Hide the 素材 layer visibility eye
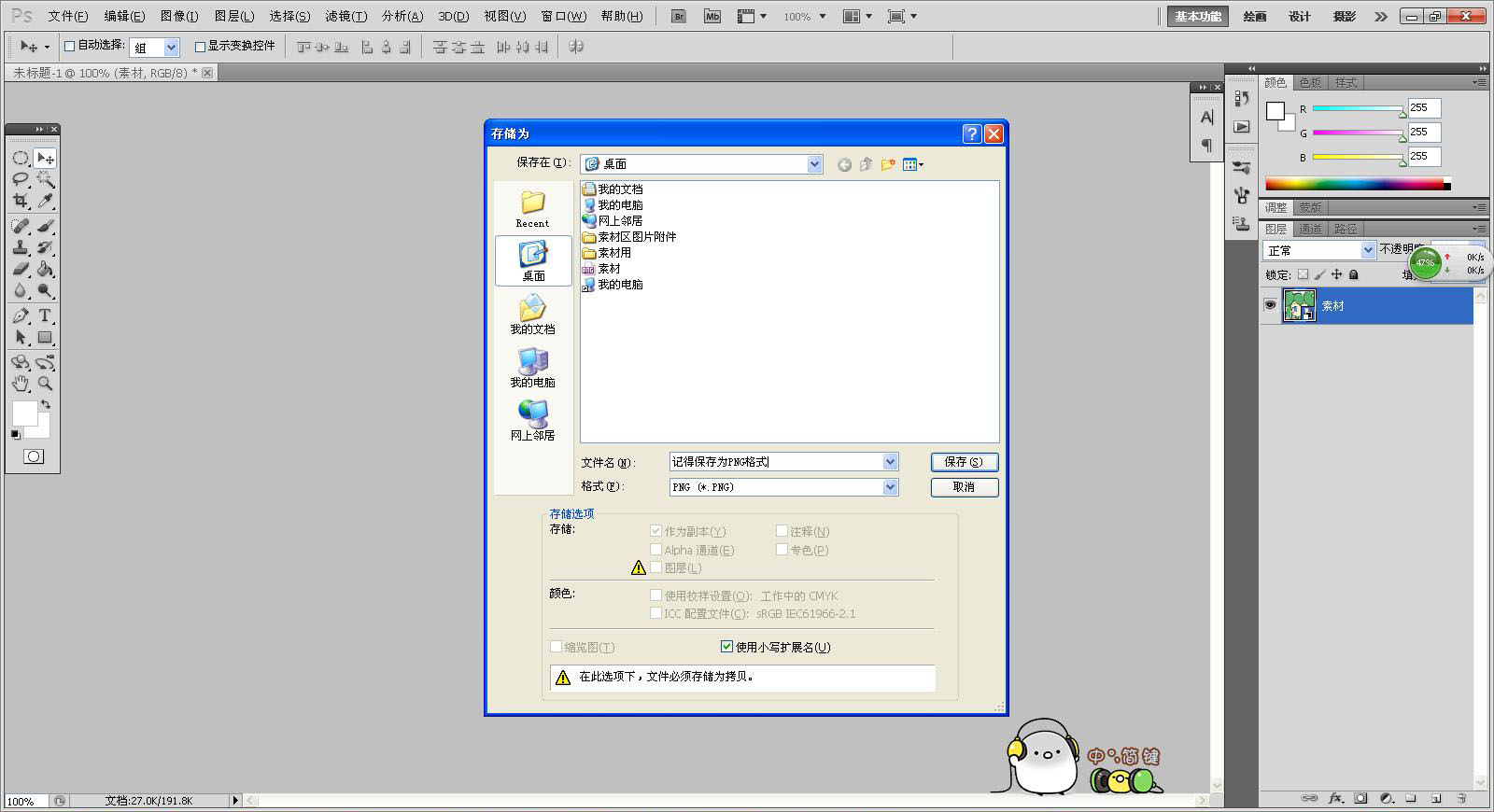The image size is (1494, 812). (1270, 305)
